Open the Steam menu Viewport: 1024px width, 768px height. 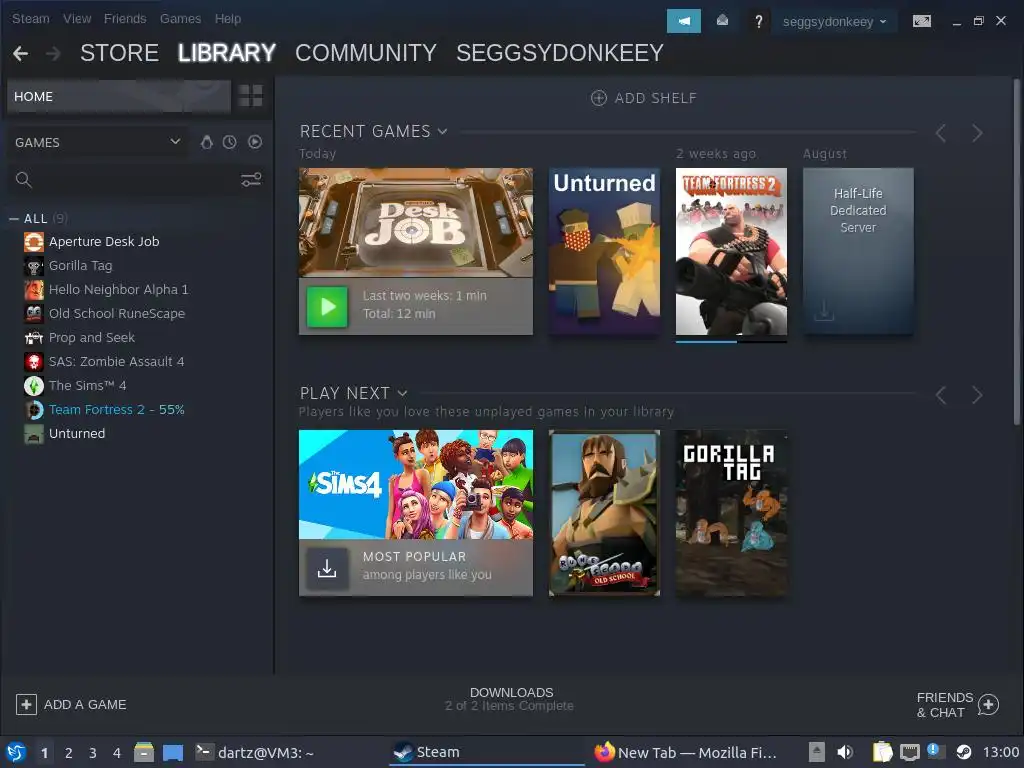click(31, 19)
